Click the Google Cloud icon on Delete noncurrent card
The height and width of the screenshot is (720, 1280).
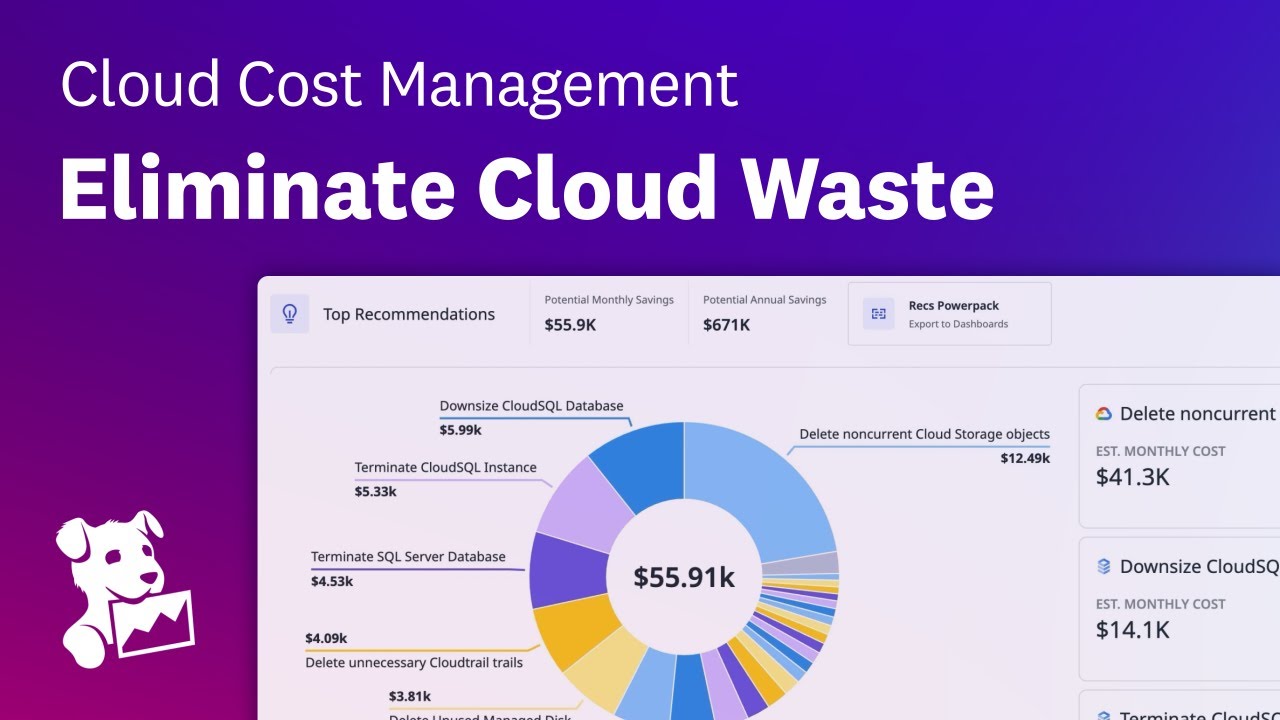1104,414
